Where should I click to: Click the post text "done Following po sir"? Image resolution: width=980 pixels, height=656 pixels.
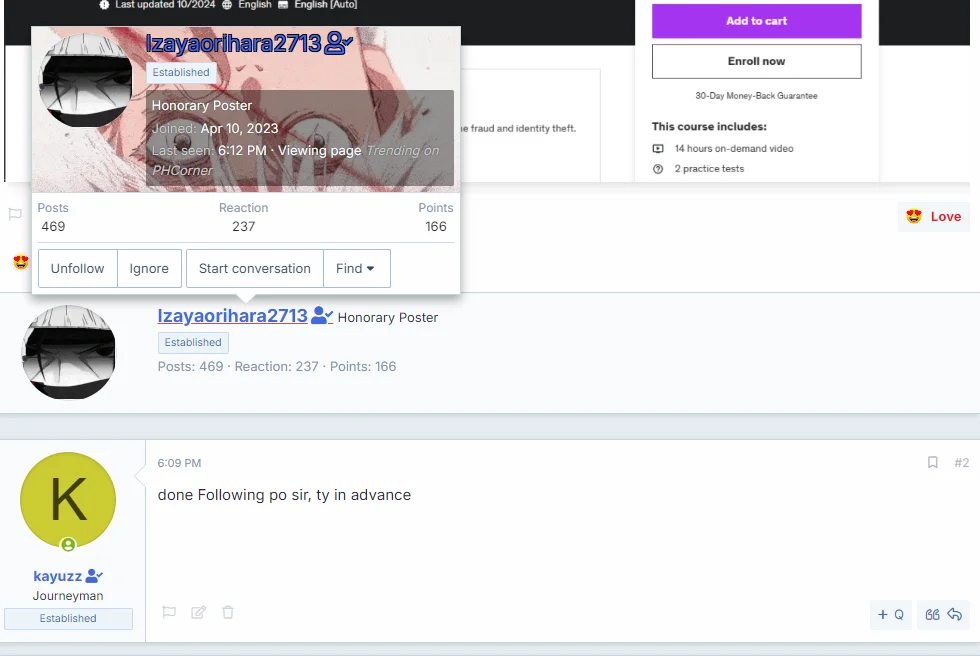point(233,495)
